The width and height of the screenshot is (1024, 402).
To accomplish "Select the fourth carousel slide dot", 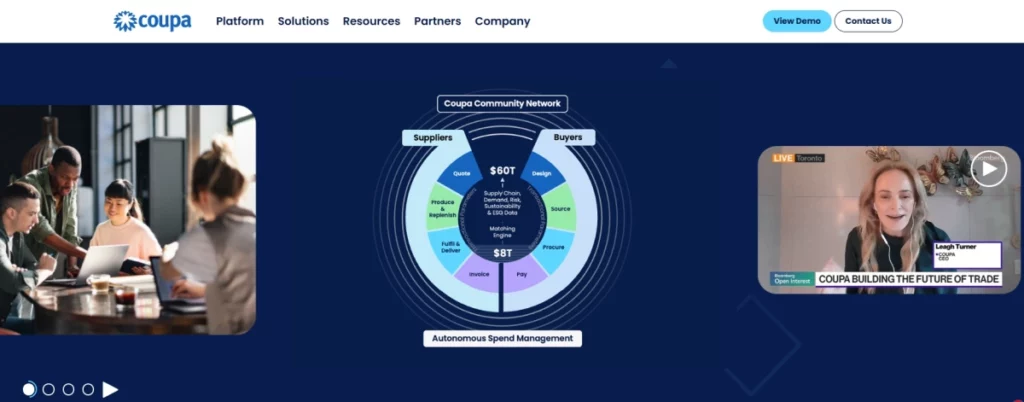I will 88,390.
